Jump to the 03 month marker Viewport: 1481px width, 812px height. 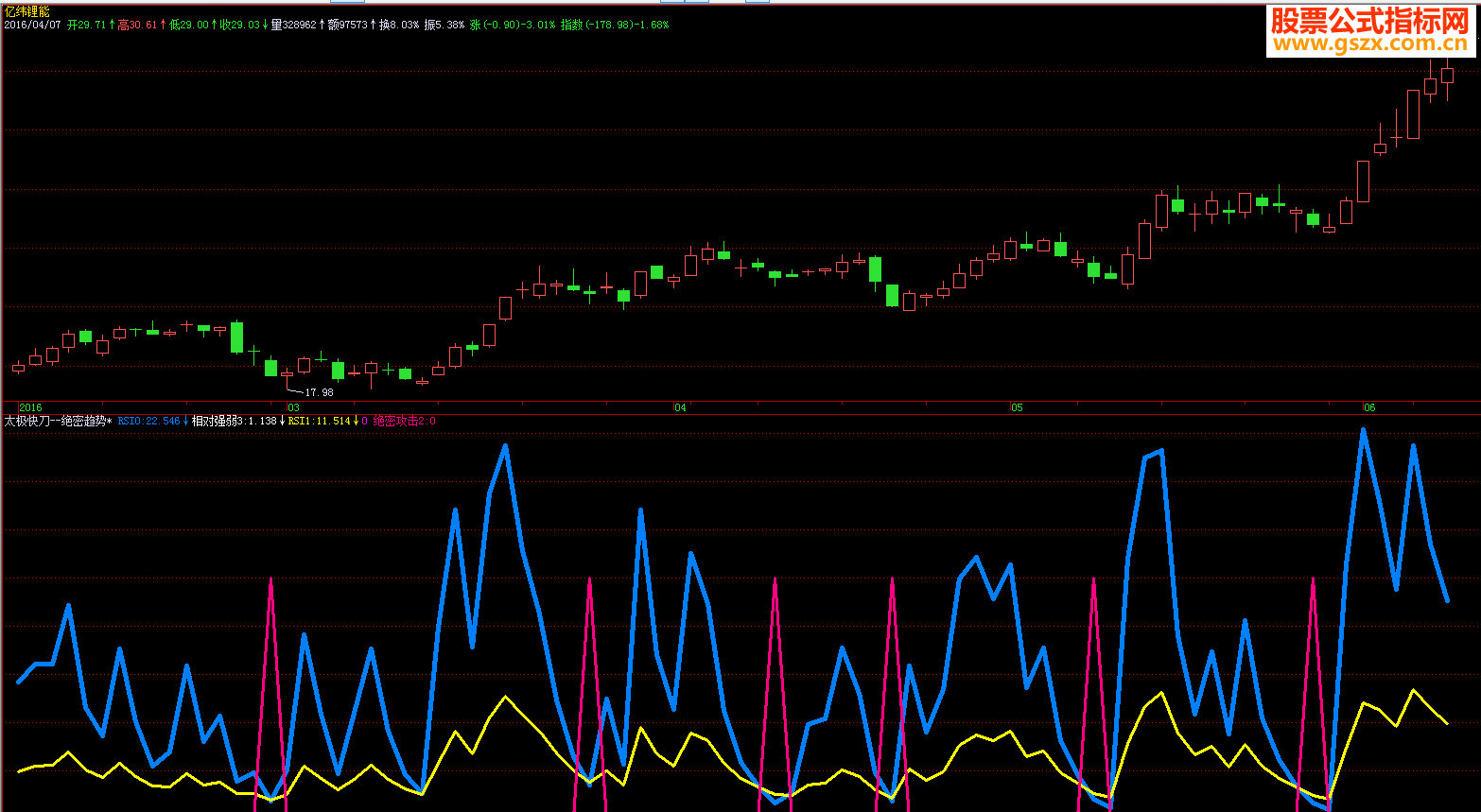pyautogui.click(x=293, y=408)
